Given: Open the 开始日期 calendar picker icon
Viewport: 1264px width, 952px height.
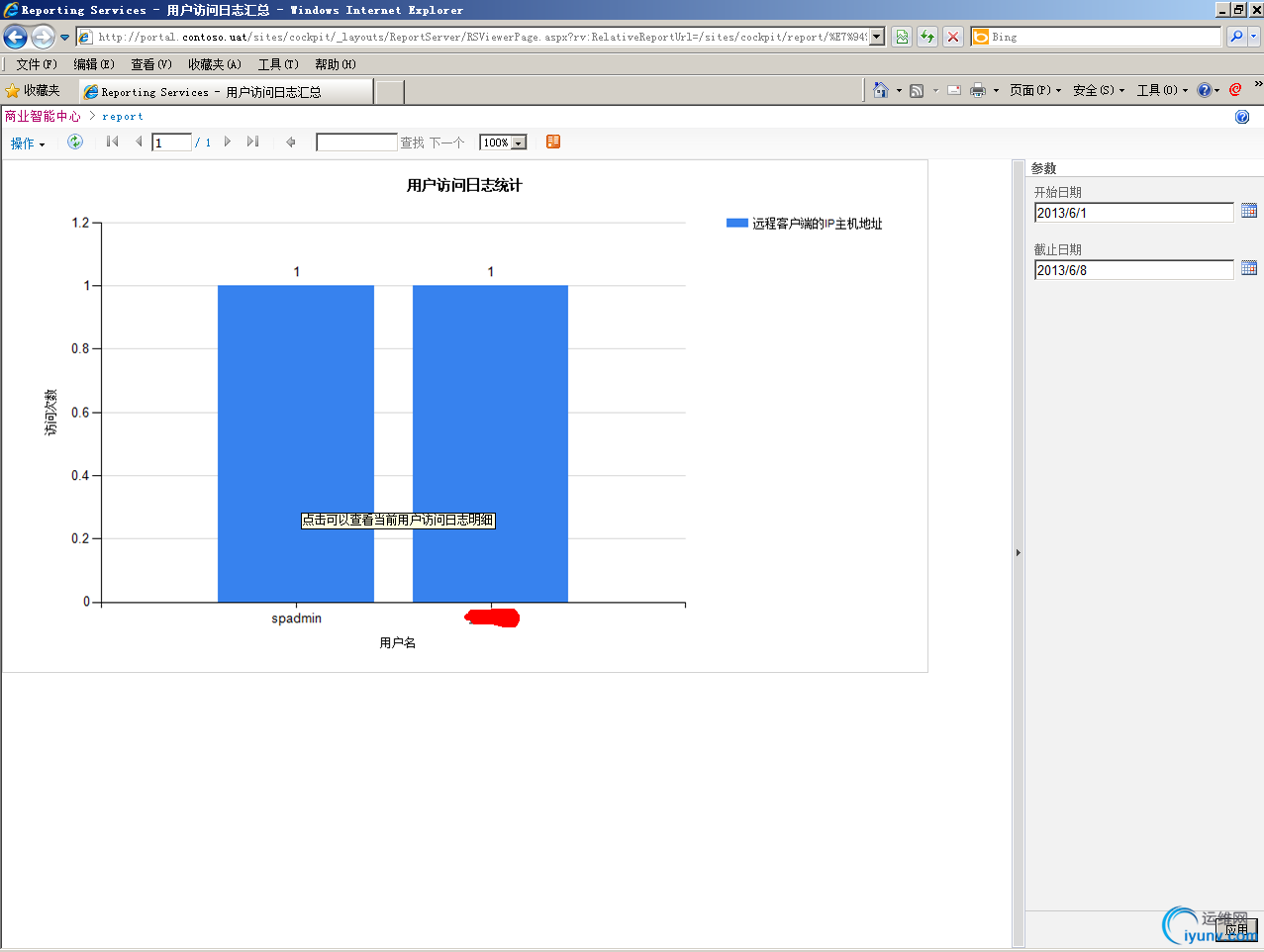Looking at the screenshot, I should 1249,211.
